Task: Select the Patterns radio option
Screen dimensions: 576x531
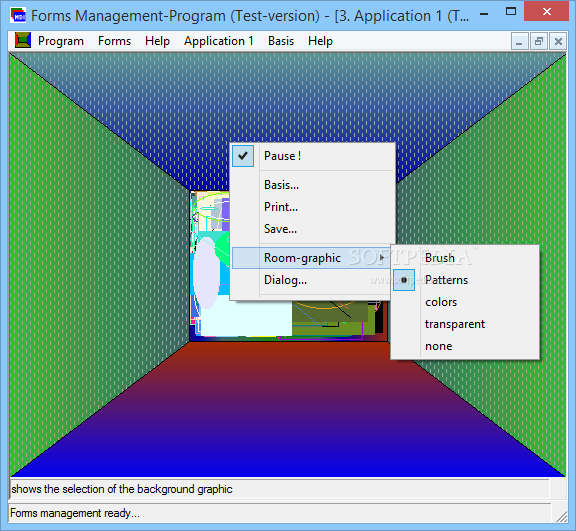Action: click(x=465, y=280)
